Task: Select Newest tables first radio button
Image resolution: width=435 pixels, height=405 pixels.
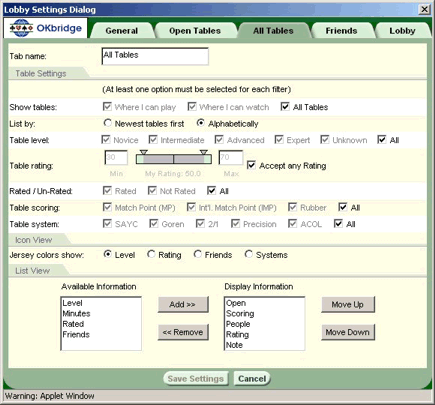Action: [107, 123]
